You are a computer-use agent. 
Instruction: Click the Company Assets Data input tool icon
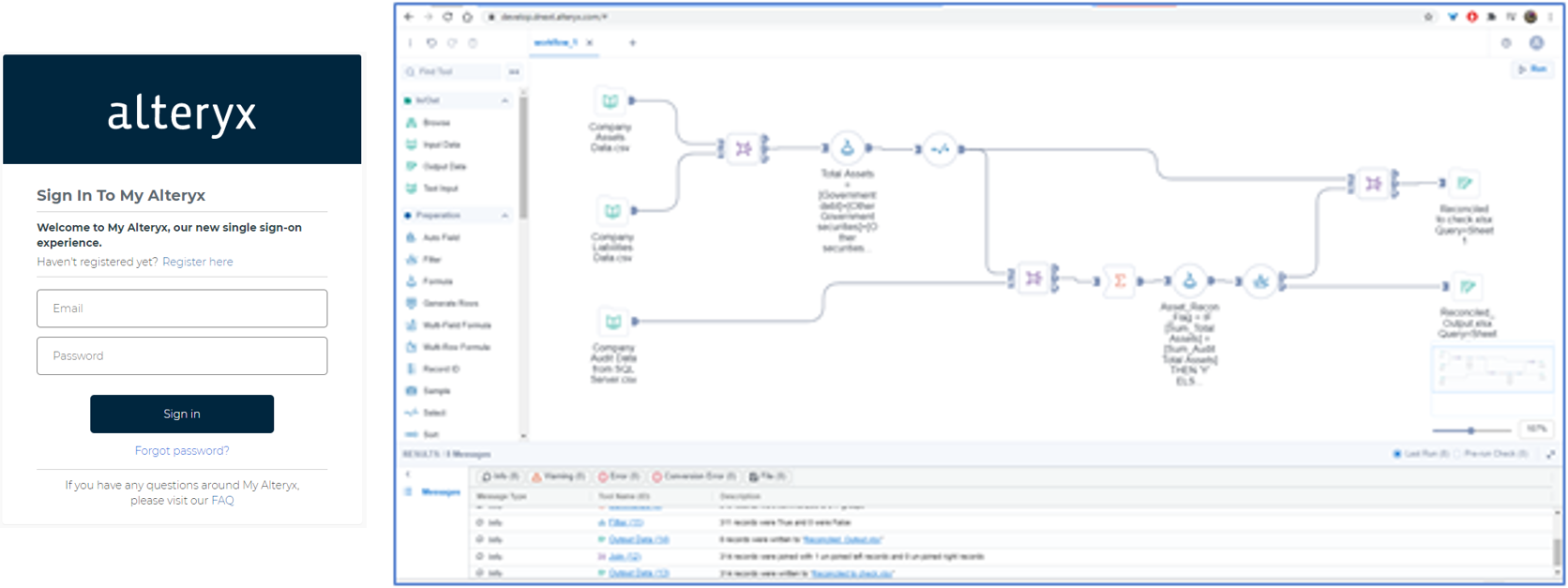point(611,101)
